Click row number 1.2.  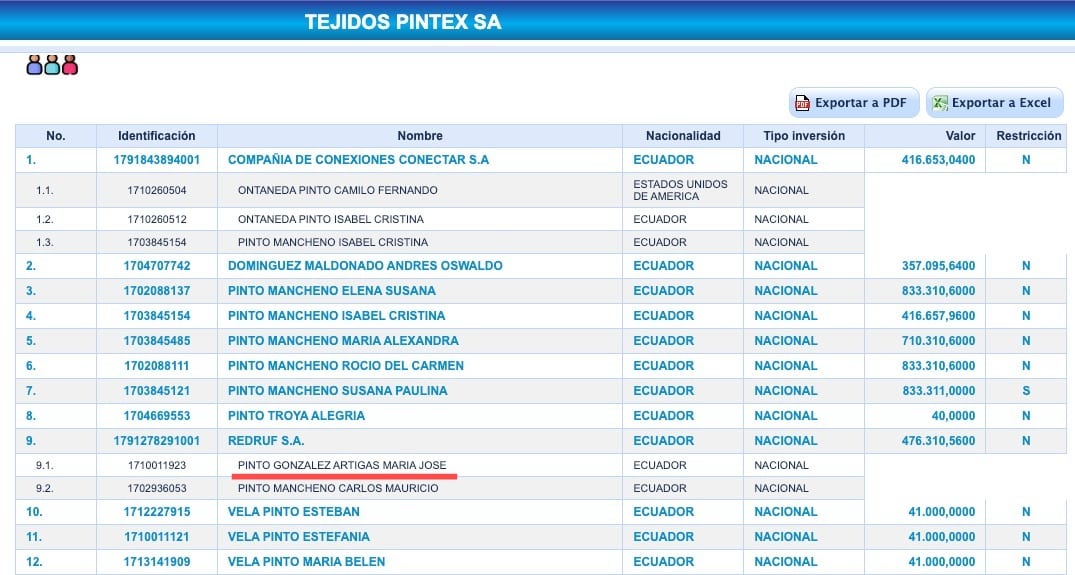point(45,219)
